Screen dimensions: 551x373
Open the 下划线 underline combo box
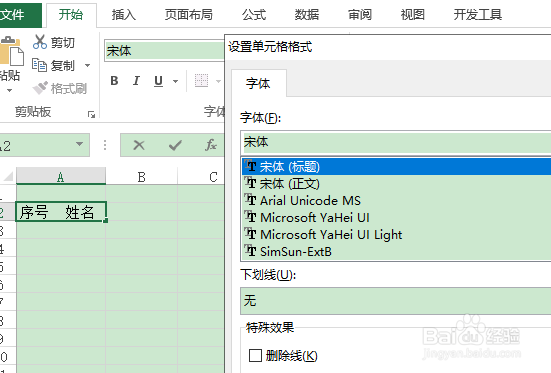[x=396, y=301]
